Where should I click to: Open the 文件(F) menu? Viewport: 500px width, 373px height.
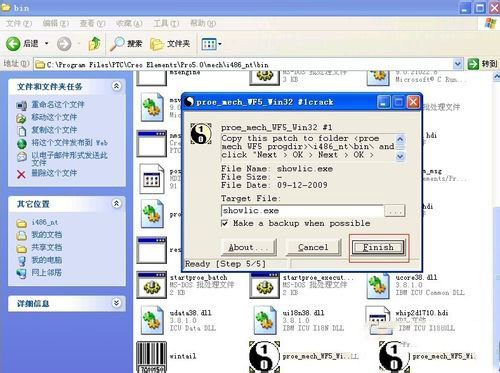tap(19, 23)
